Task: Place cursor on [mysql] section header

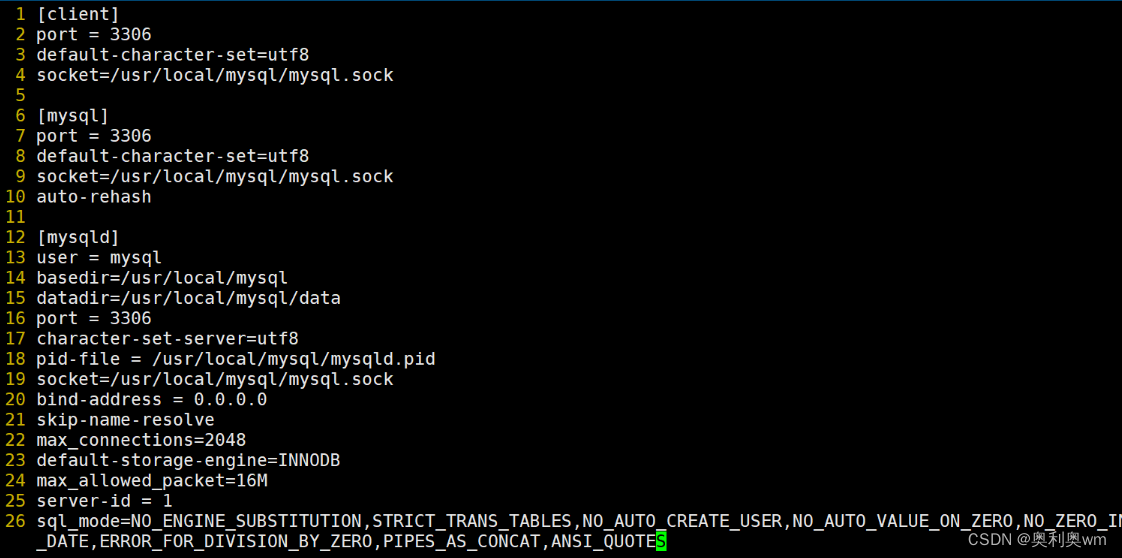Action: pos(73,116)
